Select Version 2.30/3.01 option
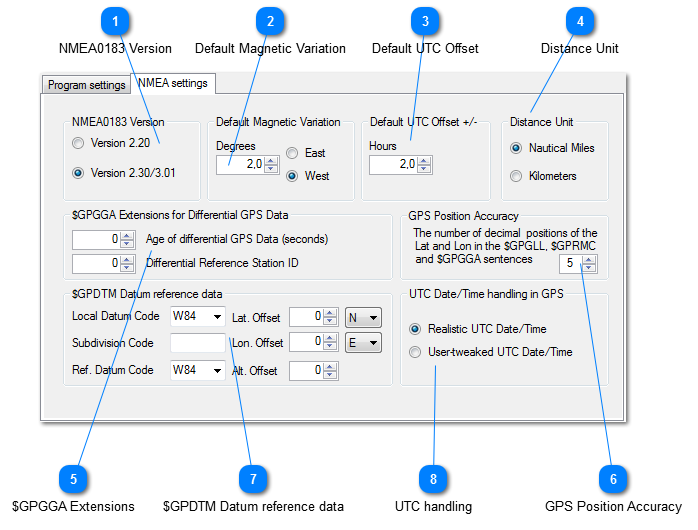698x530 pixels. click(x=78, y=173)
